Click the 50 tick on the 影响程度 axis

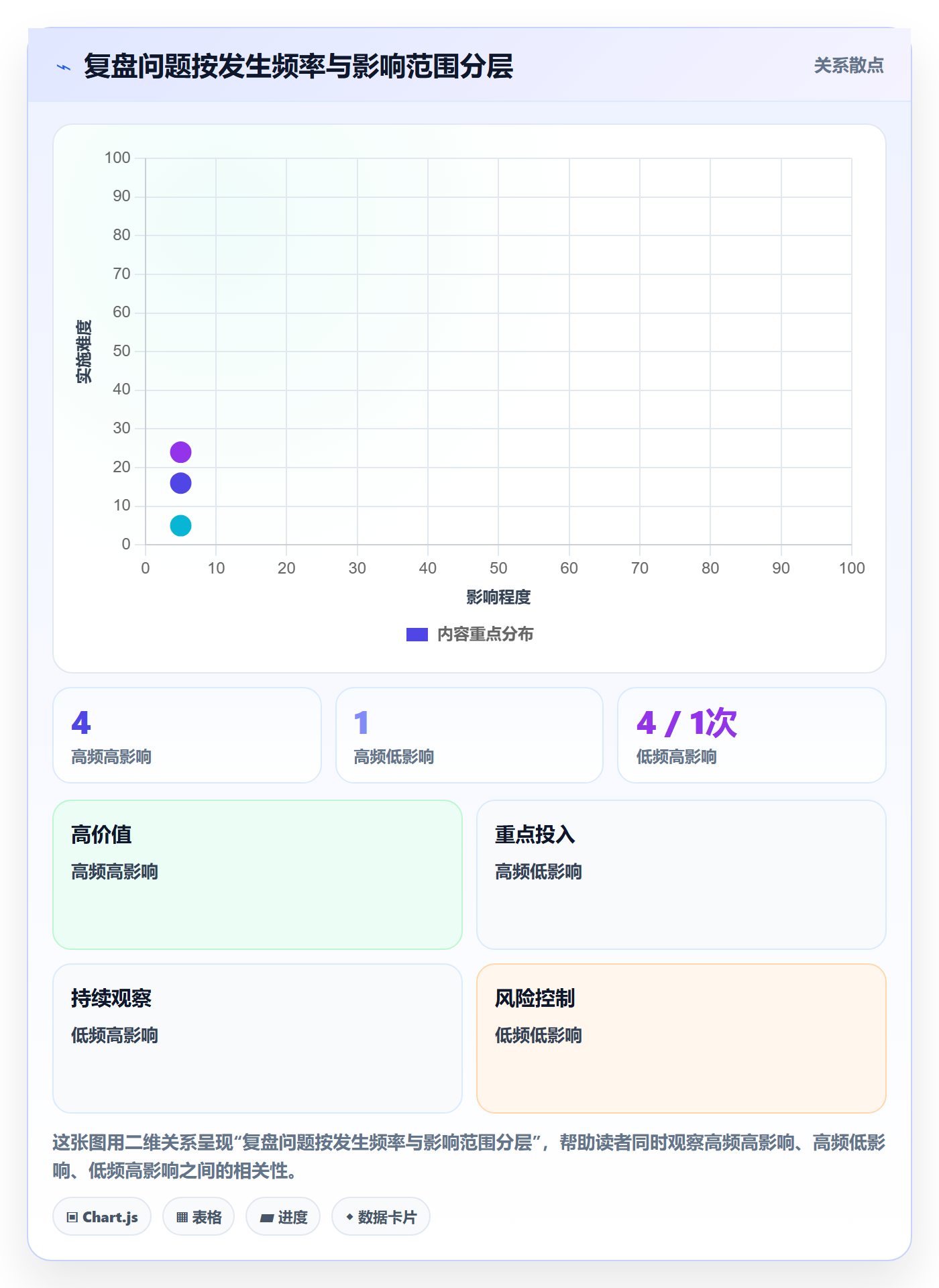coord(498,568)
